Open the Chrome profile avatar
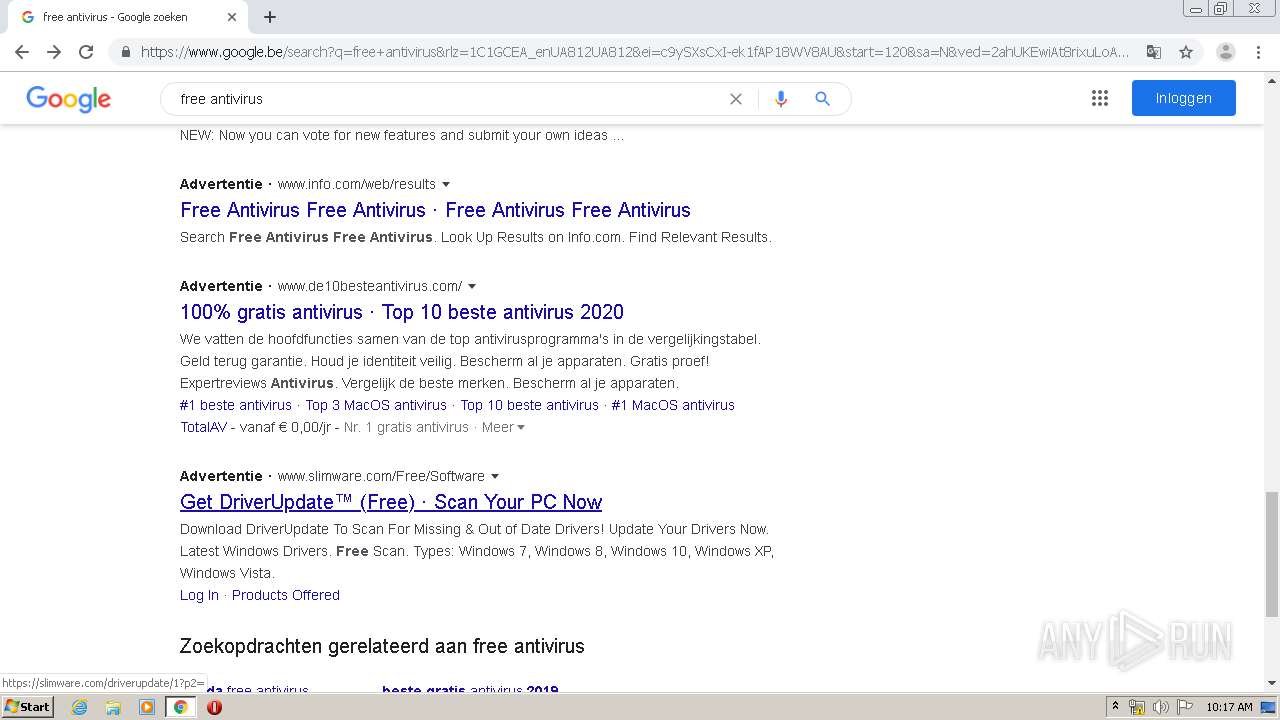Image resolution: width=1280 pixels, height=720 pixels. coord(1226,52)
